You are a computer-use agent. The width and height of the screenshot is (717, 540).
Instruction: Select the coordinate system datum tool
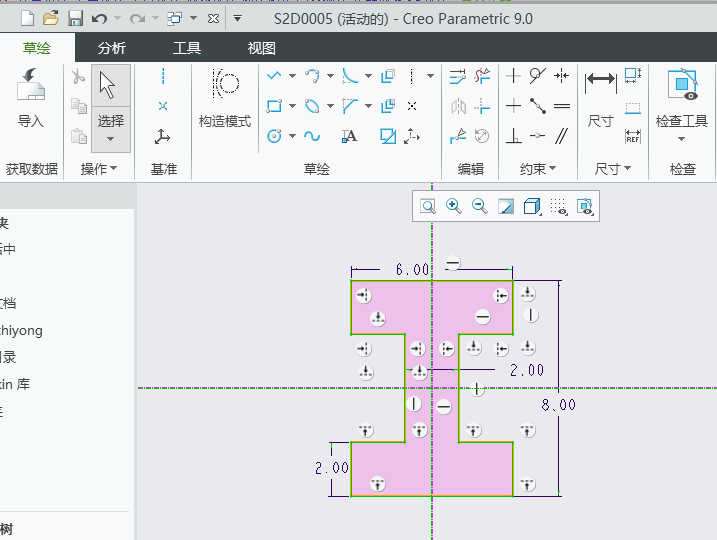(162, 136)
